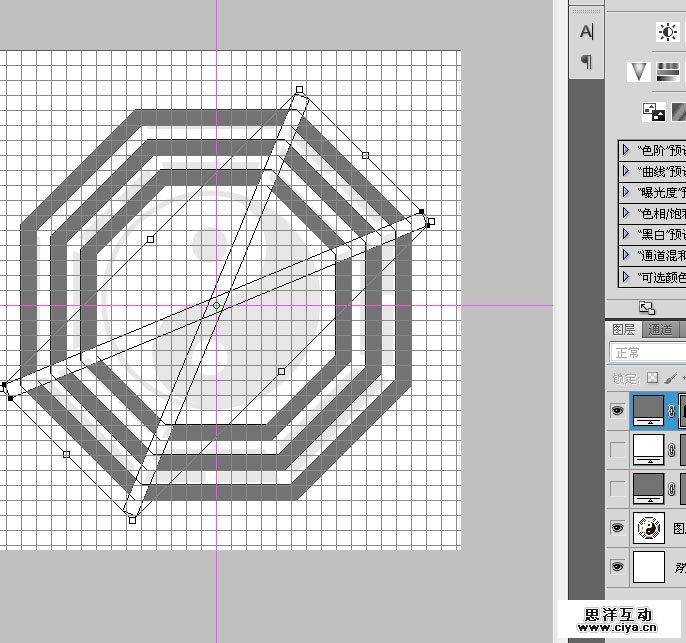Screen dimensions: 686x643
Task: Click the expanded view icon below presets
Action: pyautogui.click(x=646, y=308)
